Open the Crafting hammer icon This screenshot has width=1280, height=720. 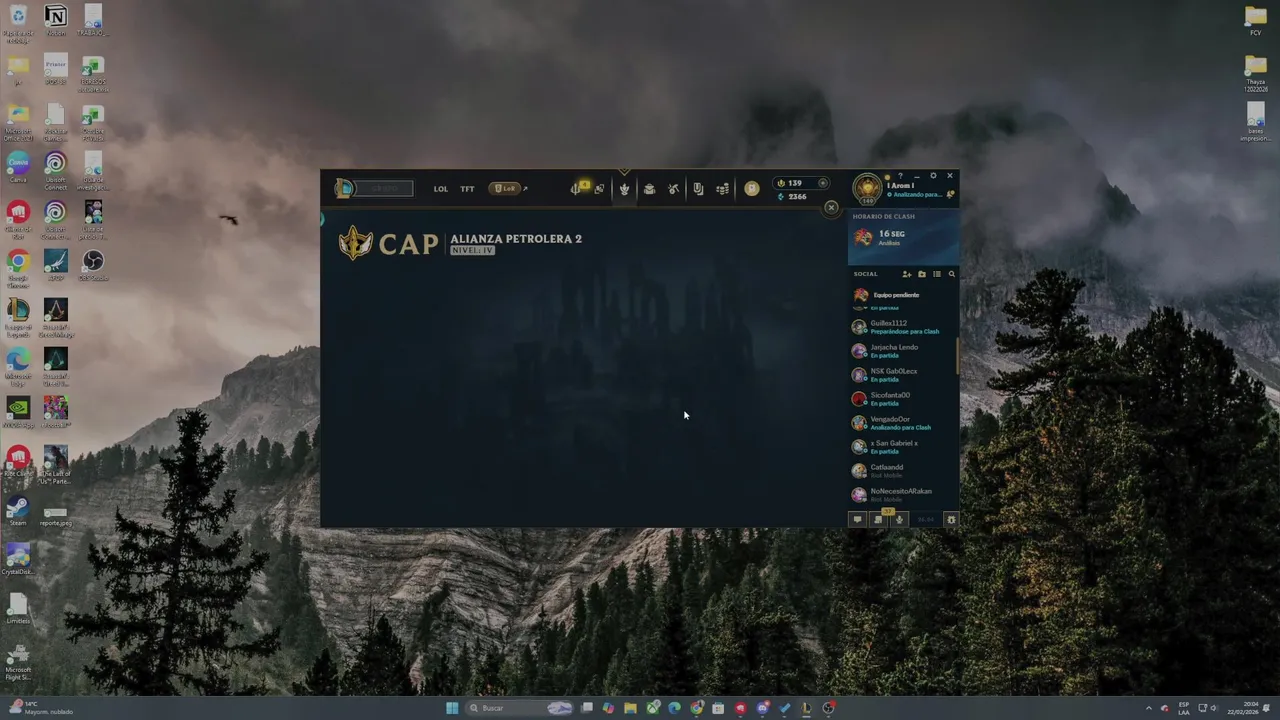[673, 189]
